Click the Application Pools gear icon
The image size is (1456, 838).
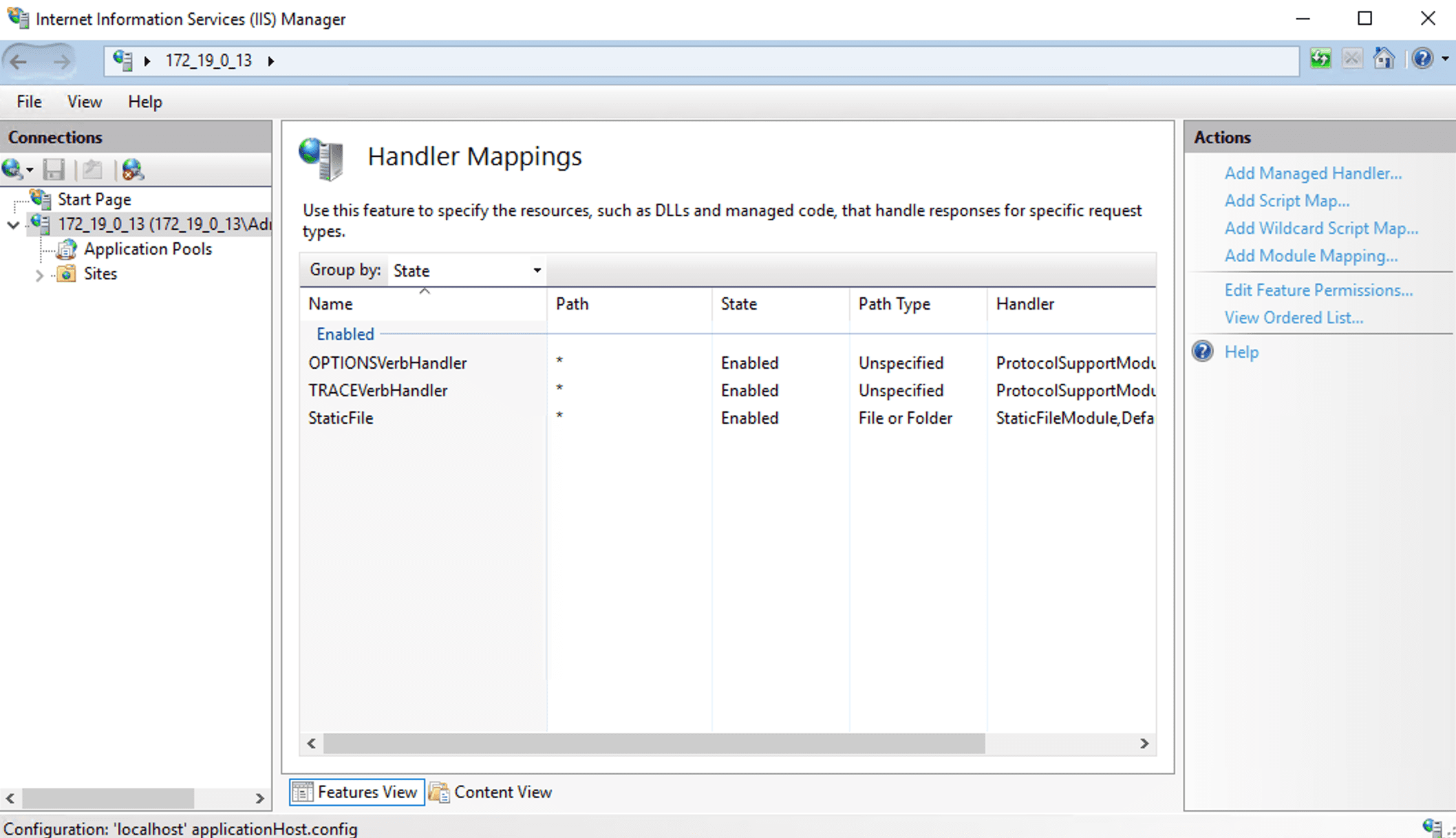(x=66, y=249)
